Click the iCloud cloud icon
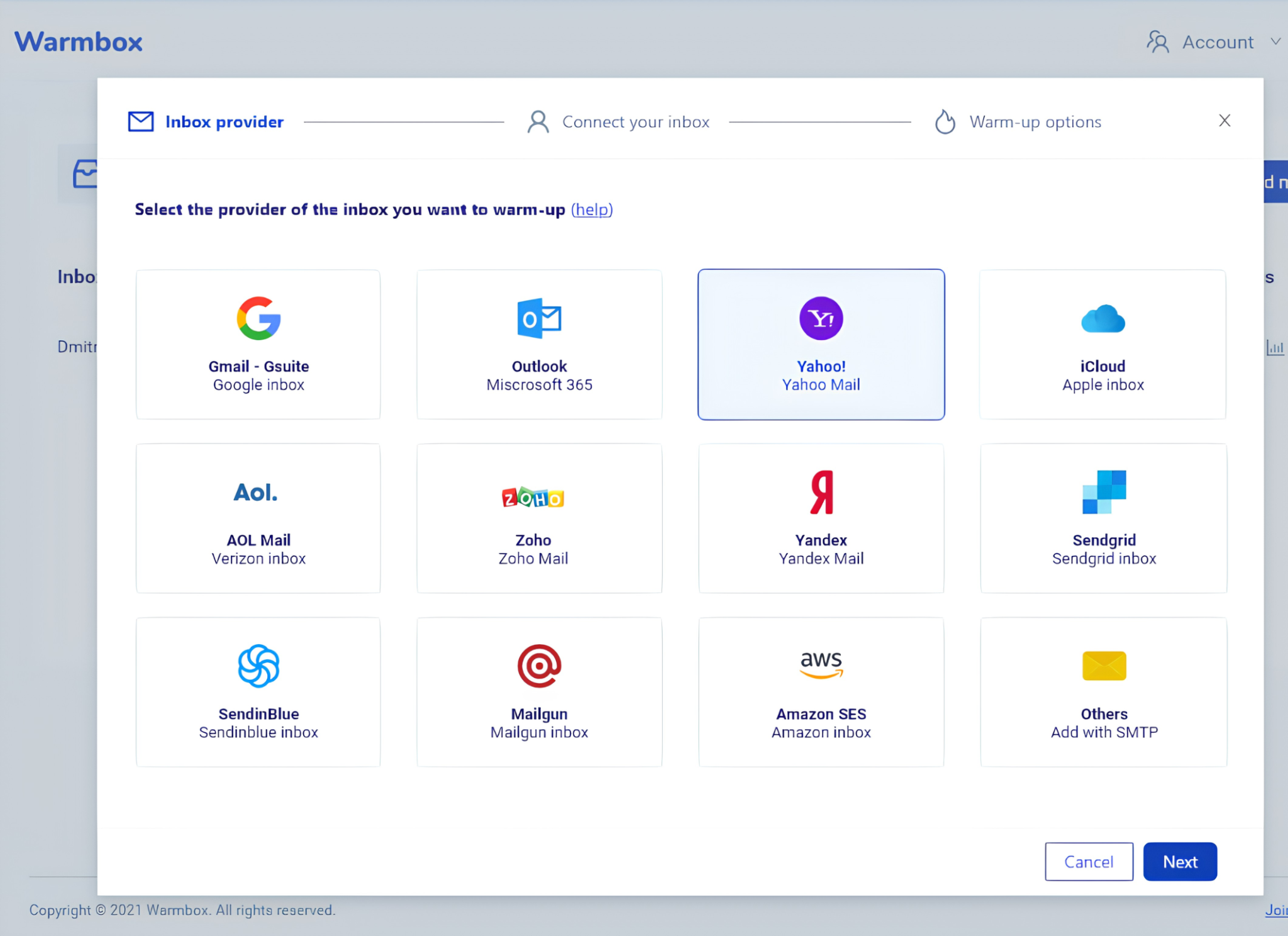Viewport: 1288px width, 936px height. (1103, 319)
